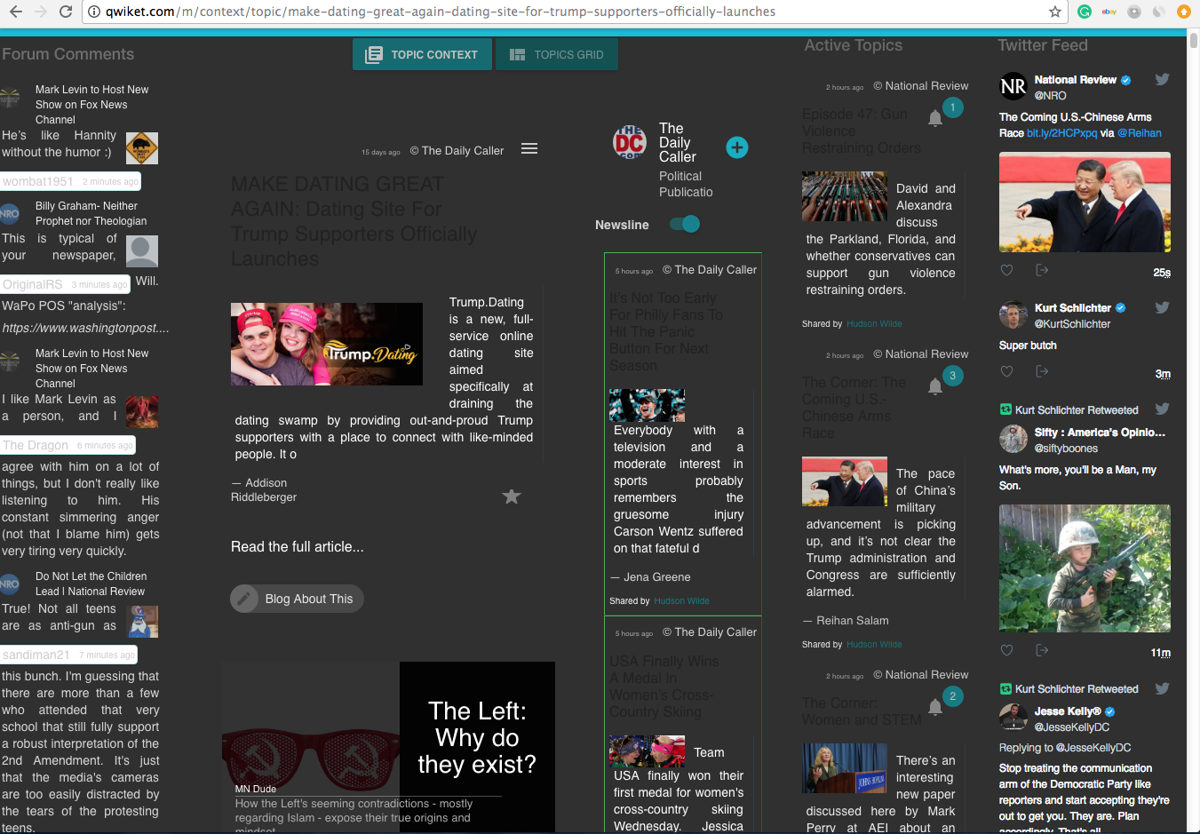Switch to the Topics Grid tab
1200x834 pixels.
(557, 55)
